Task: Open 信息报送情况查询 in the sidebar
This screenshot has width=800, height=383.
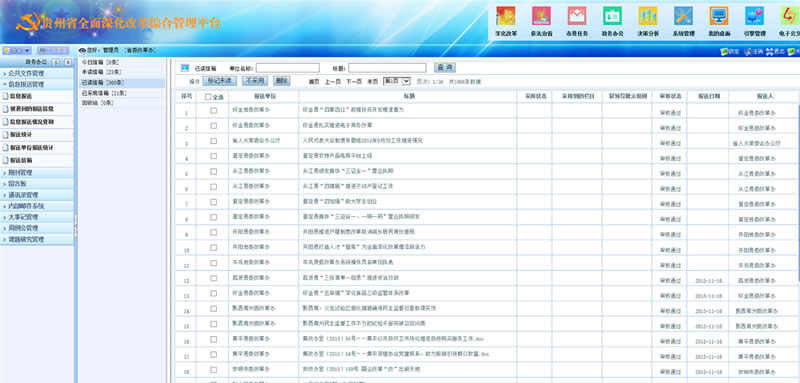Action: (x=32, y=122)
